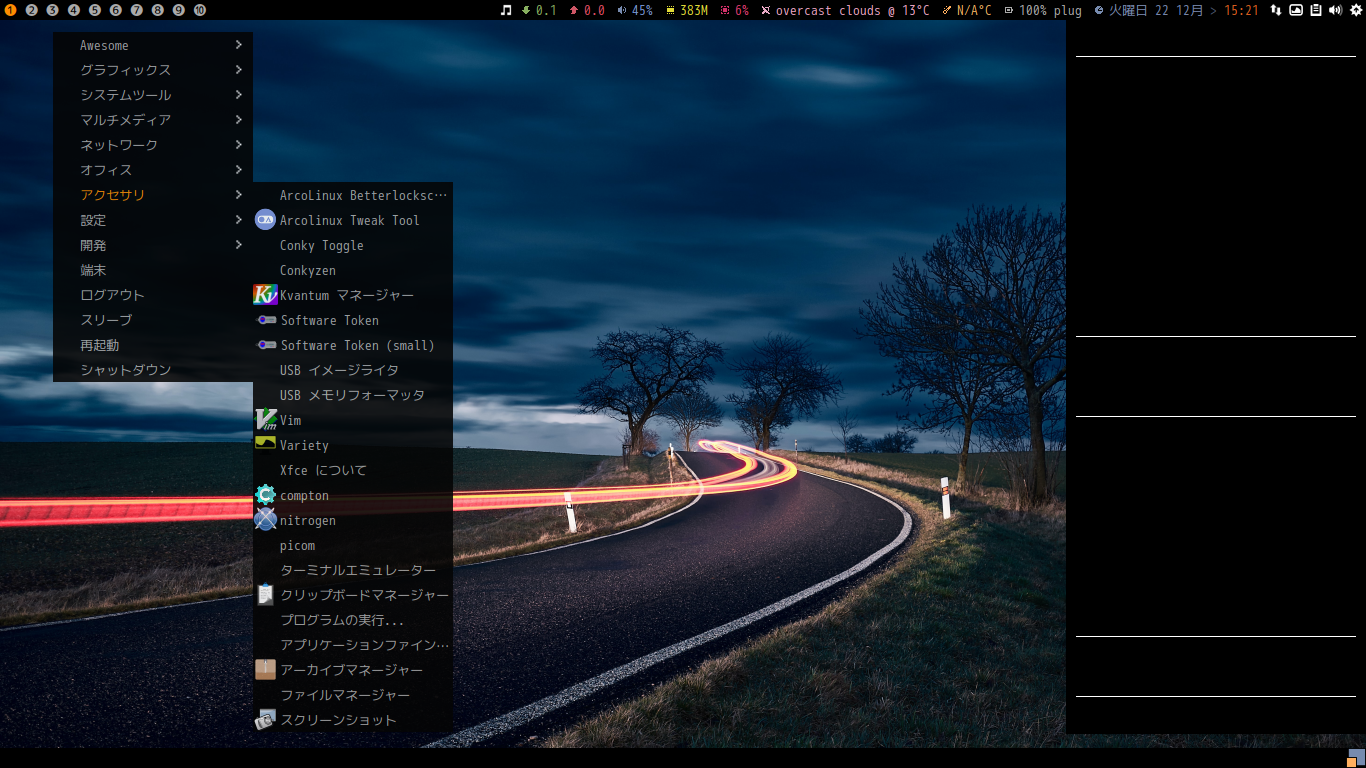Open アーカイブマネージャー
The height and width of the screenshot is (768, 1366).
click(353, 670)
